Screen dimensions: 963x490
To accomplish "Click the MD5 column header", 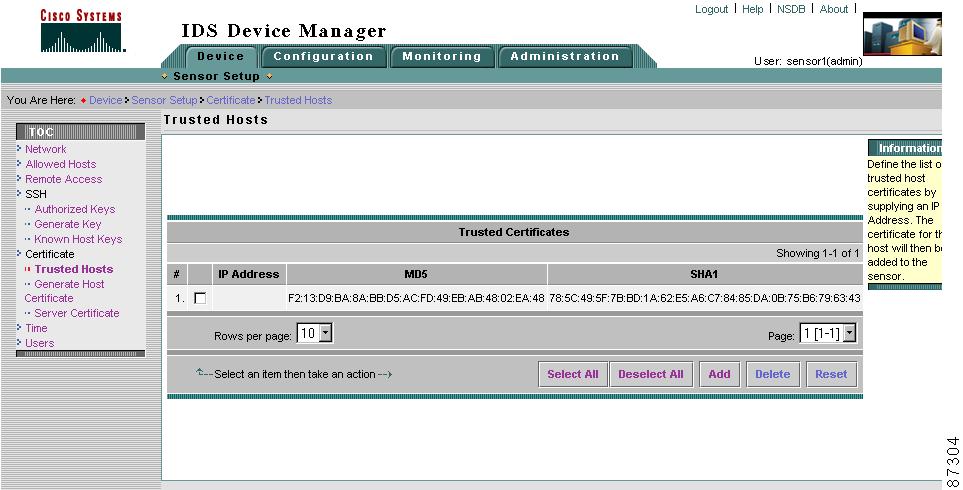I will pos(416,274).
